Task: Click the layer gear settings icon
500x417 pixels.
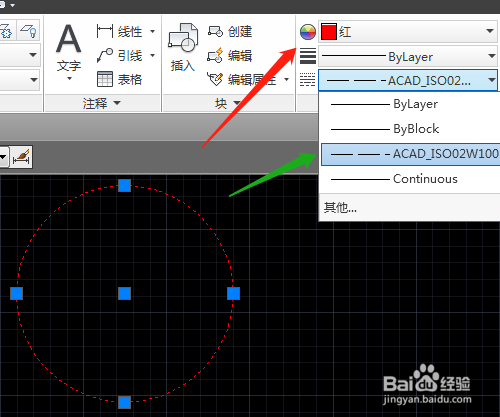Action: coord(6,31)
